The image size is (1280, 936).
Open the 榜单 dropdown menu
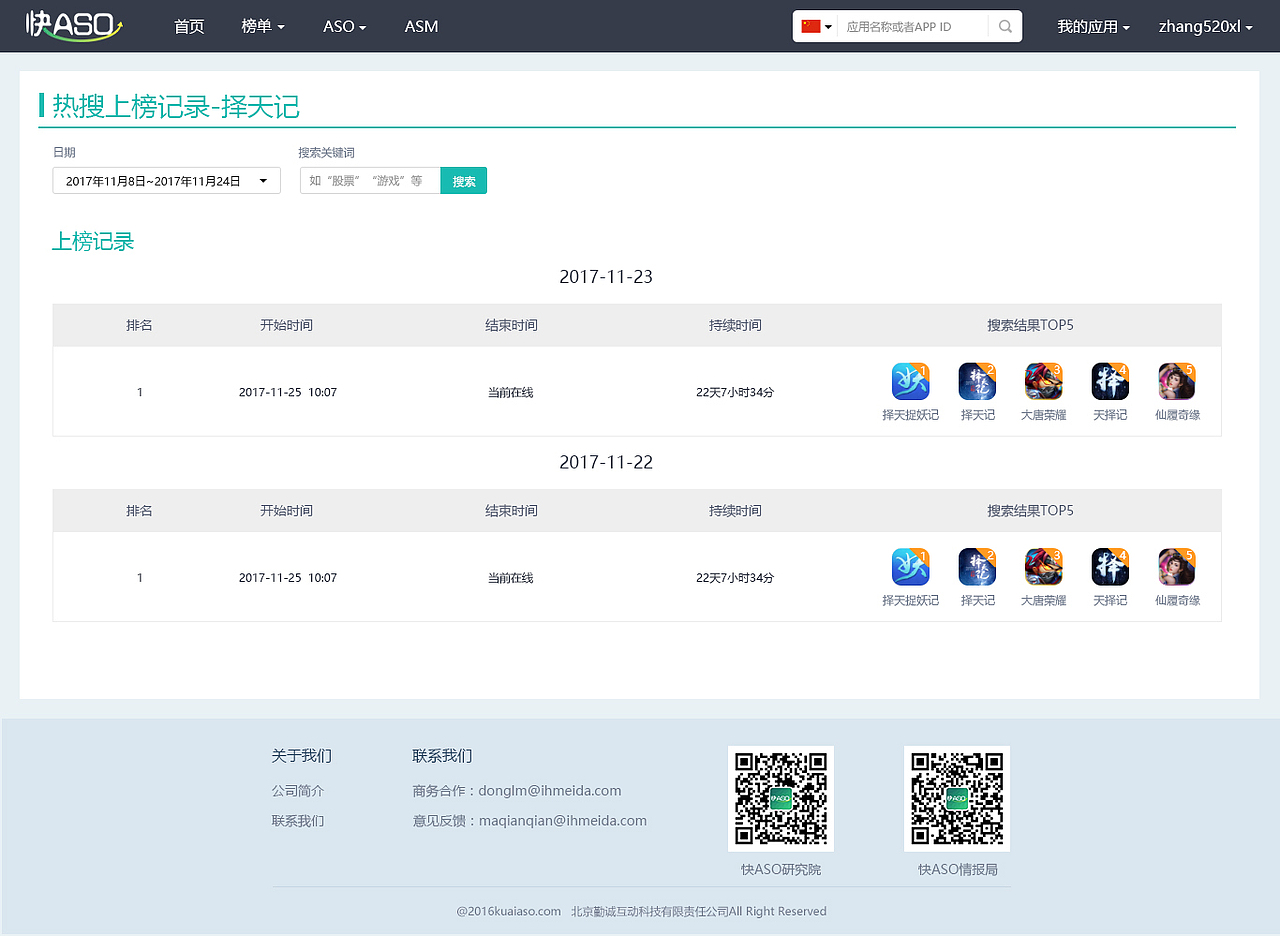tap(263, 26)
